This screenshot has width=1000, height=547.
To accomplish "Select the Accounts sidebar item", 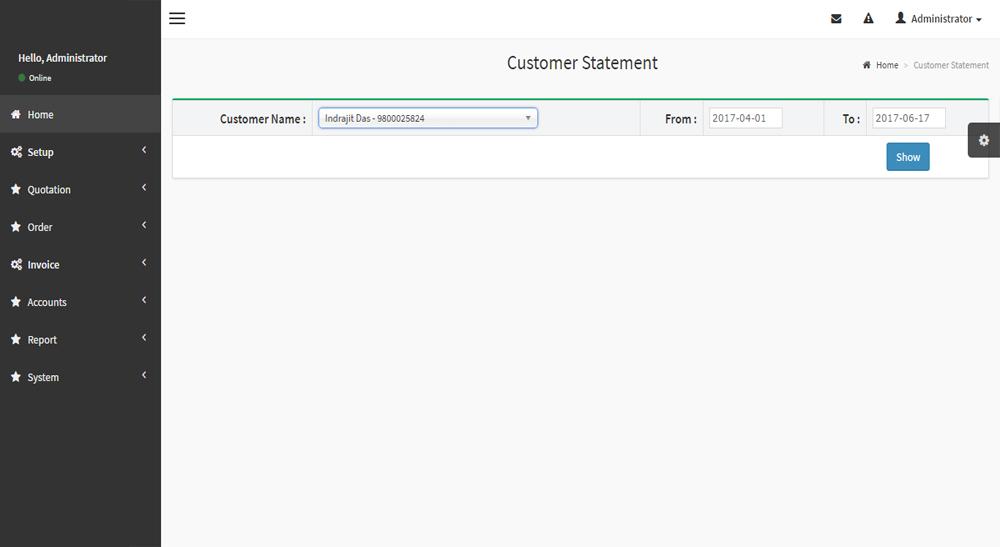I will tap(80, 302).
